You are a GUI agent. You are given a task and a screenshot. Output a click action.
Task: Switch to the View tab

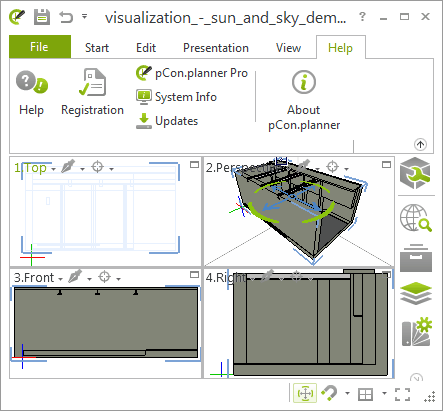point(288,48)
